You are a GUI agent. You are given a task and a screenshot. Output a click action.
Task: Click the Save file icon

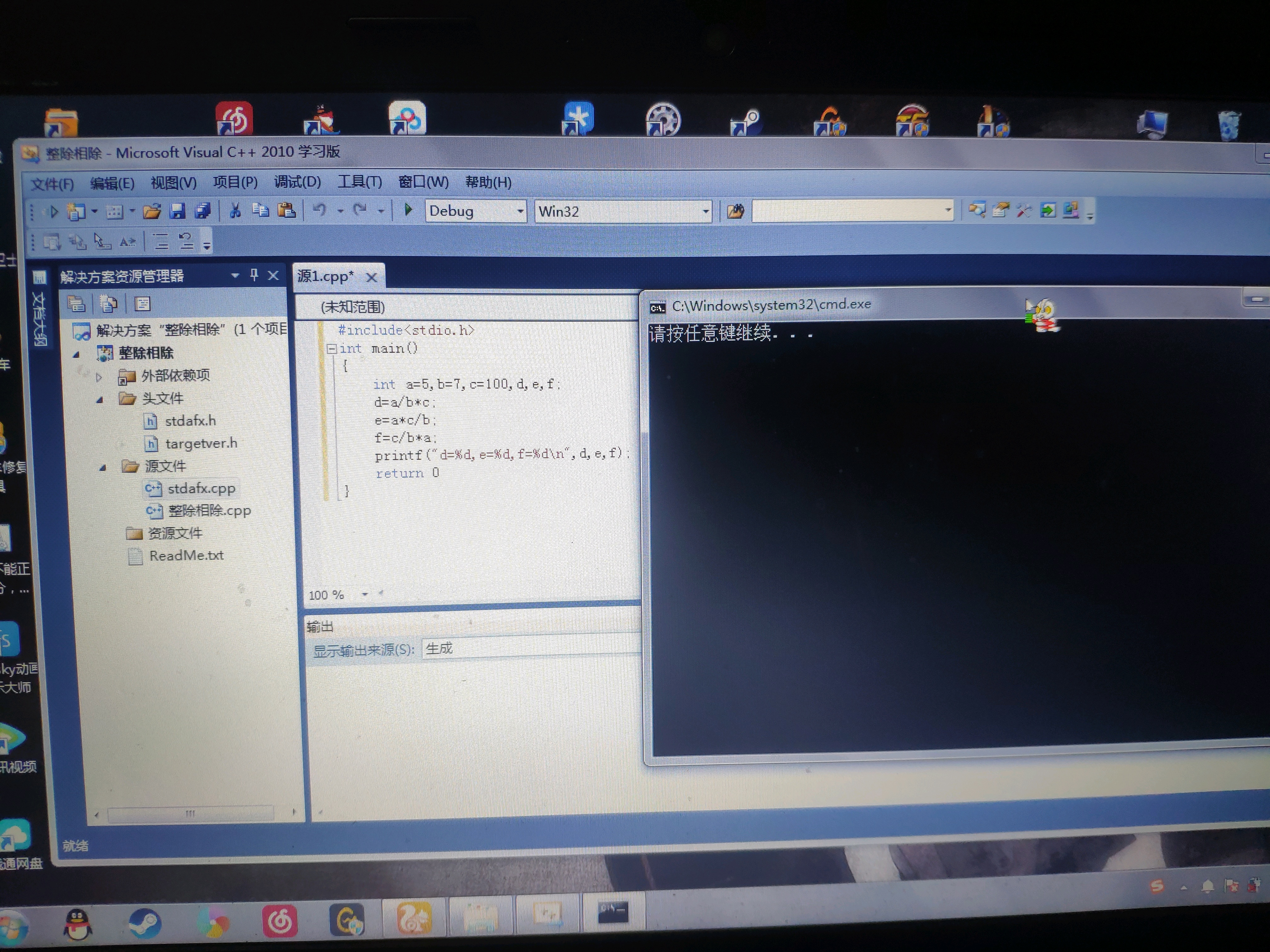pos(177,211)
